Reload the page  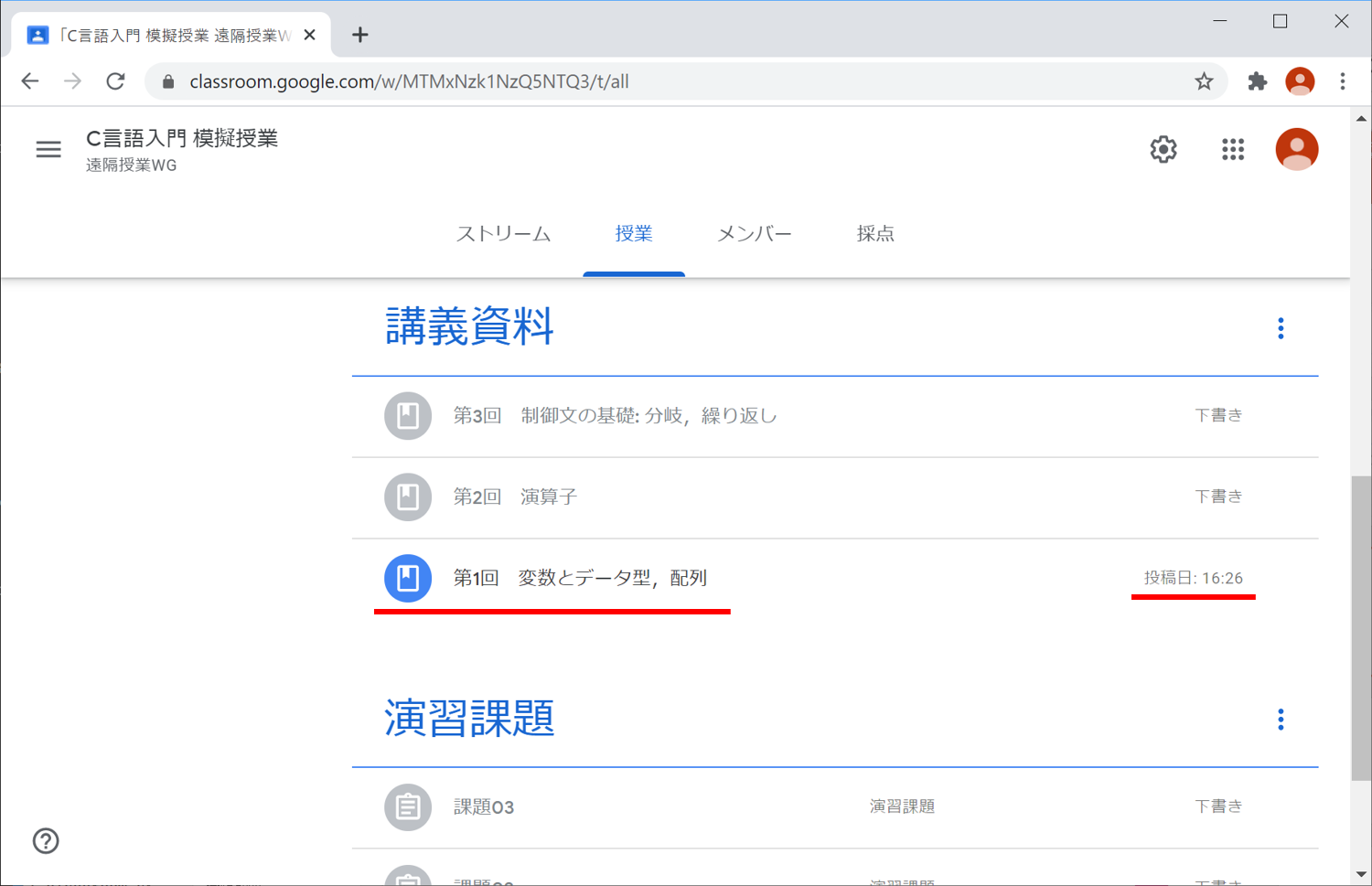click(115, 81)
